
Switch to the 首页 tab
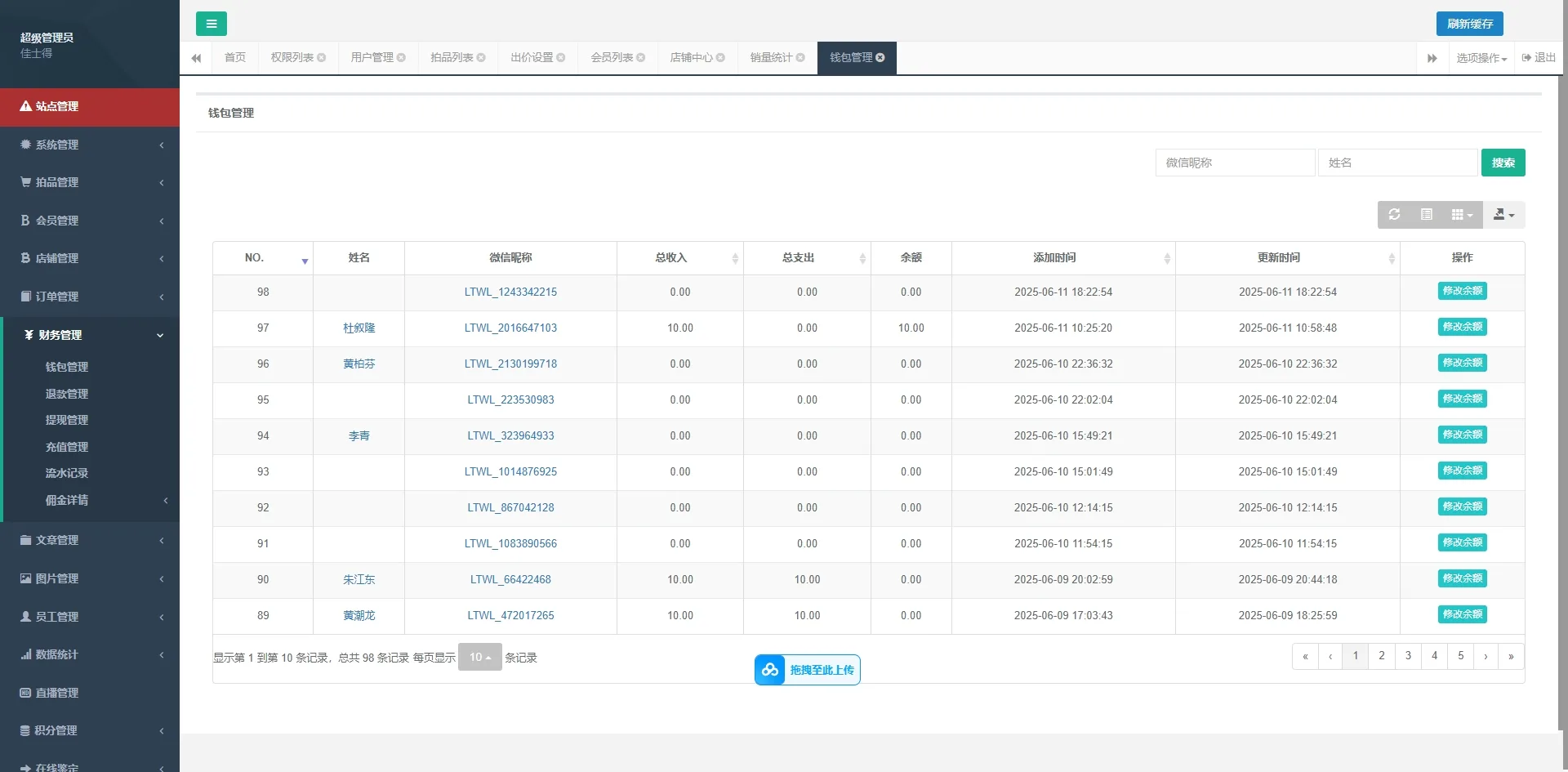[235, 58]
